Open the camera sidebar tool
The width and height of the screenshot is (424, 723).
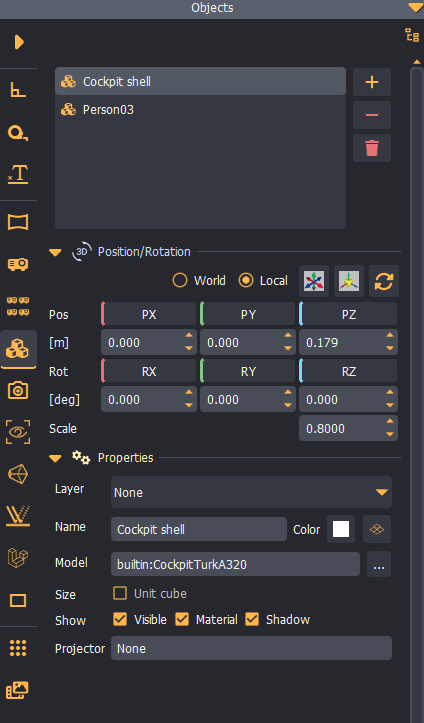coord(18,391)
